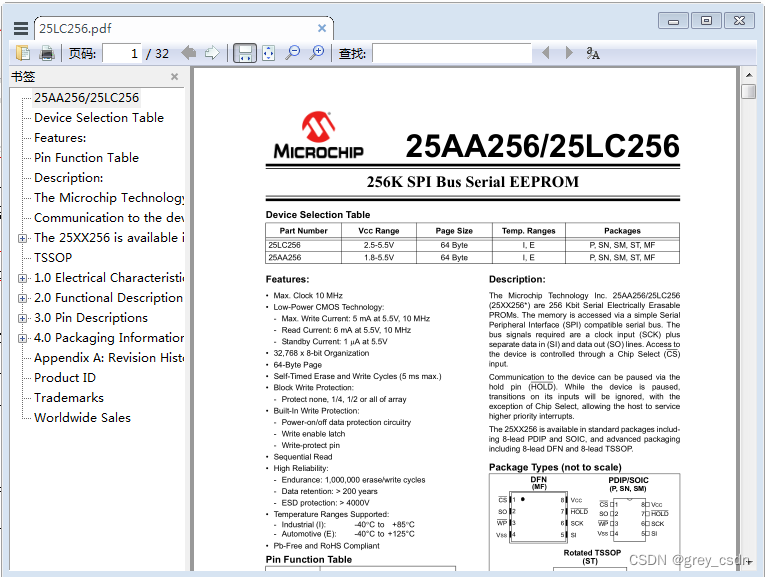This screenshot has height=577, width=765.
Task: Open Appendix A: Revision History bookmark
Action: pos(109,358)
